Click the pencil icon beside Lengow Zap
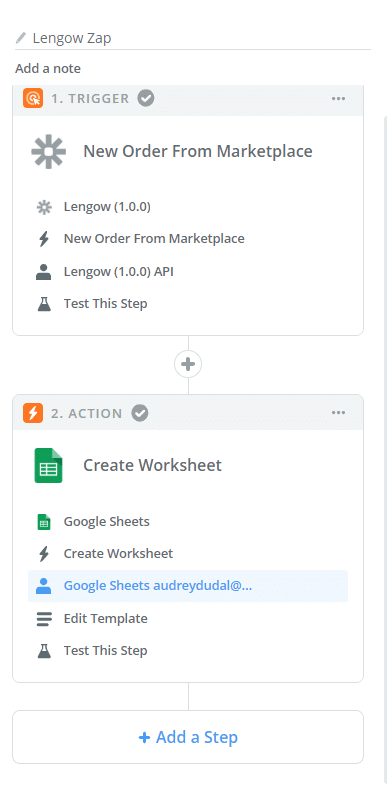This screenshot has height=789, width=387. click(21, 38)
